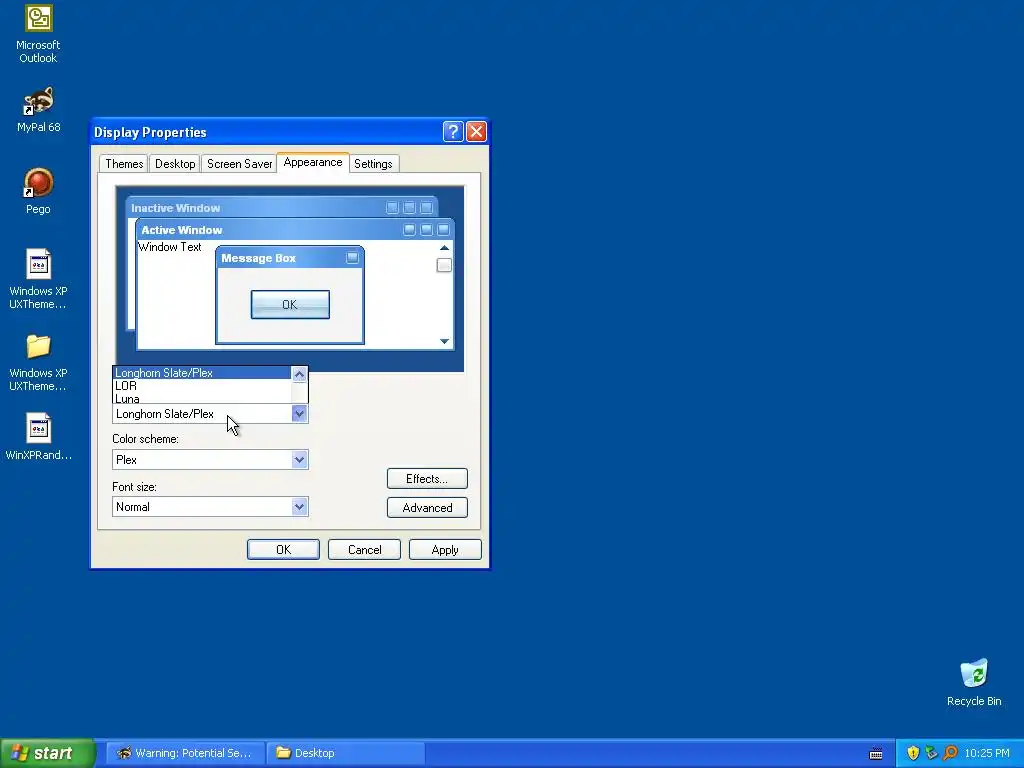Select the Recycle Bin icon
The width and height of the screenshot is (1024, 768).
974,673
